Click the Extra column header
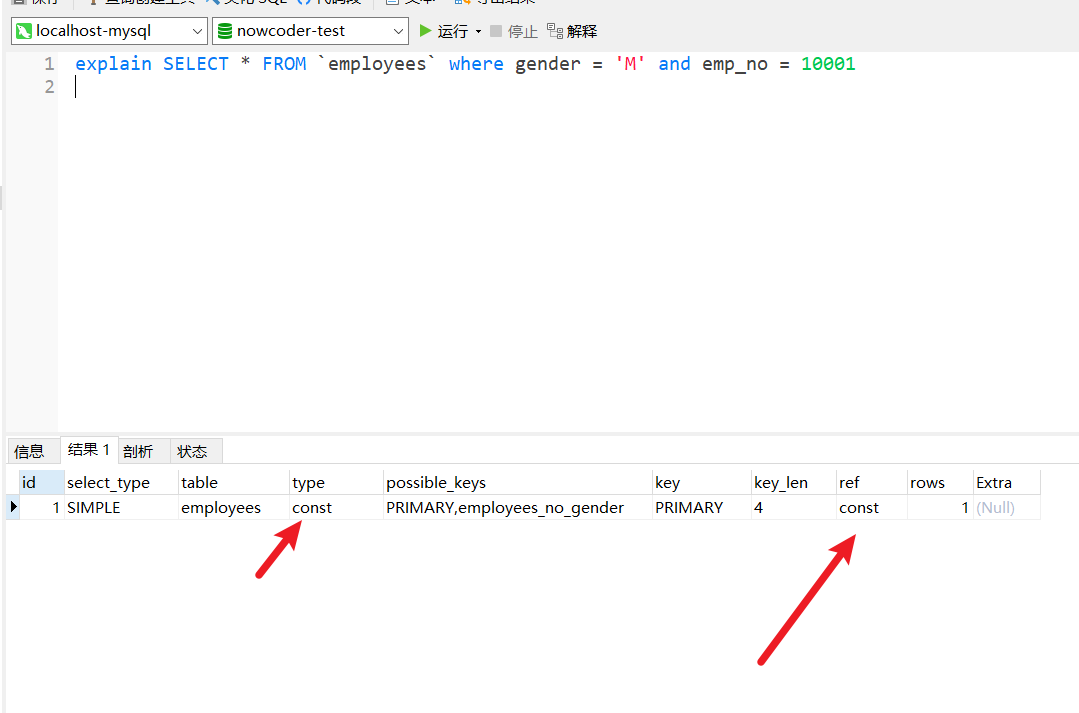Screen dimensions: 1079x713 tap(1007, 482)
